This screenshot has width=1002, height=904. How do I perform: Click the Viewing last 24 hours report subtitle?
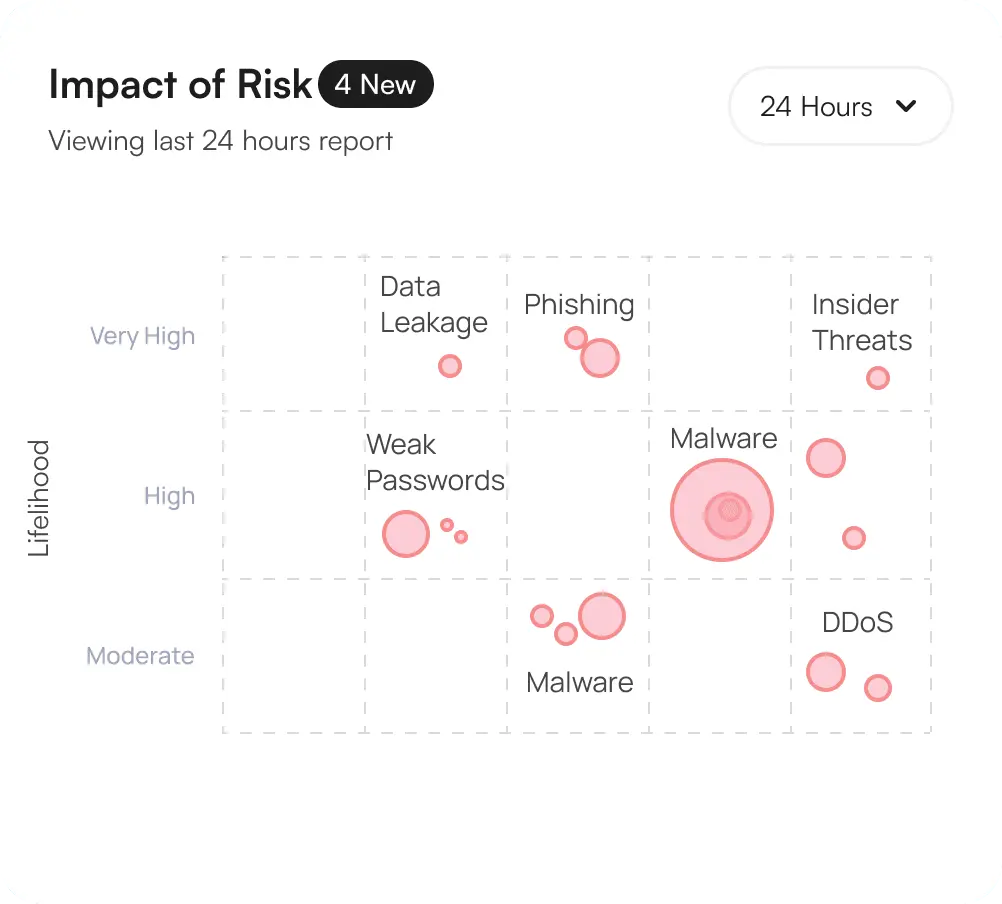[x=221, y=141]
